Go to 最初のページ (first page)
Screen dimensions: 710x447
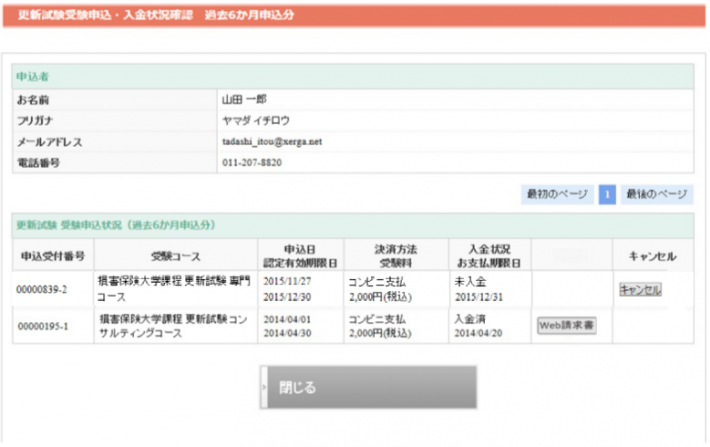tap(558, 194)
